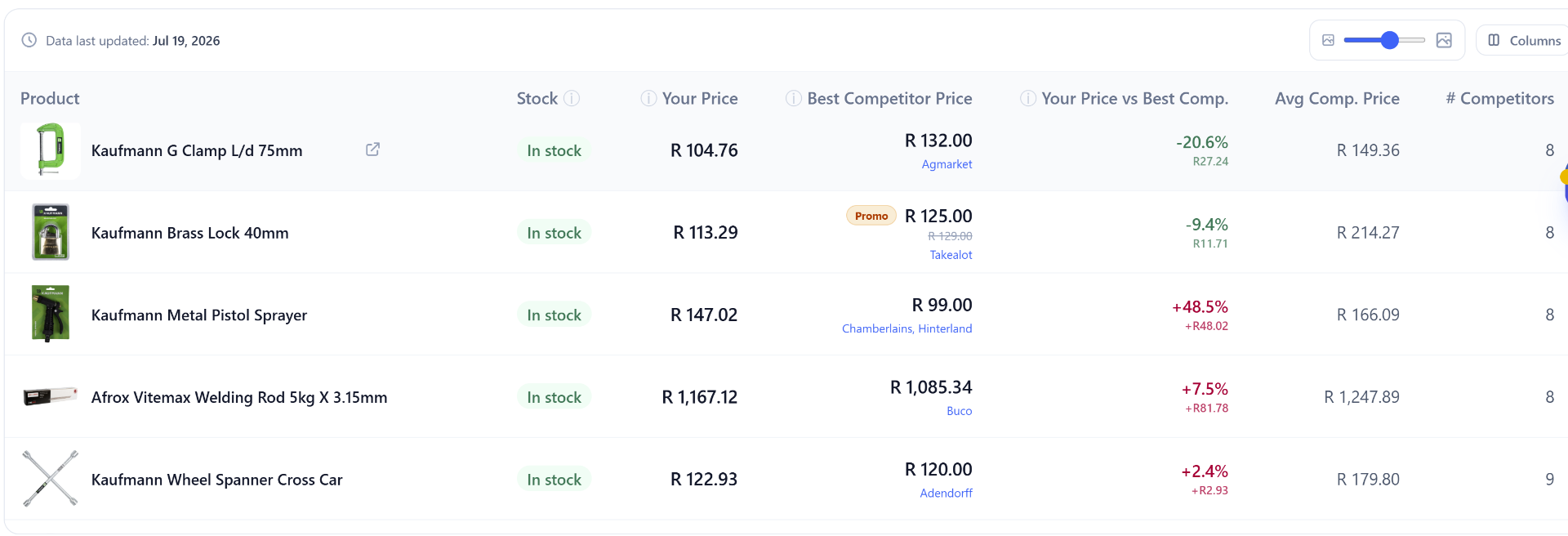This screenshot has height=536, width=1568.
Task: Click the large image size icon
Action: (1444, 40)
